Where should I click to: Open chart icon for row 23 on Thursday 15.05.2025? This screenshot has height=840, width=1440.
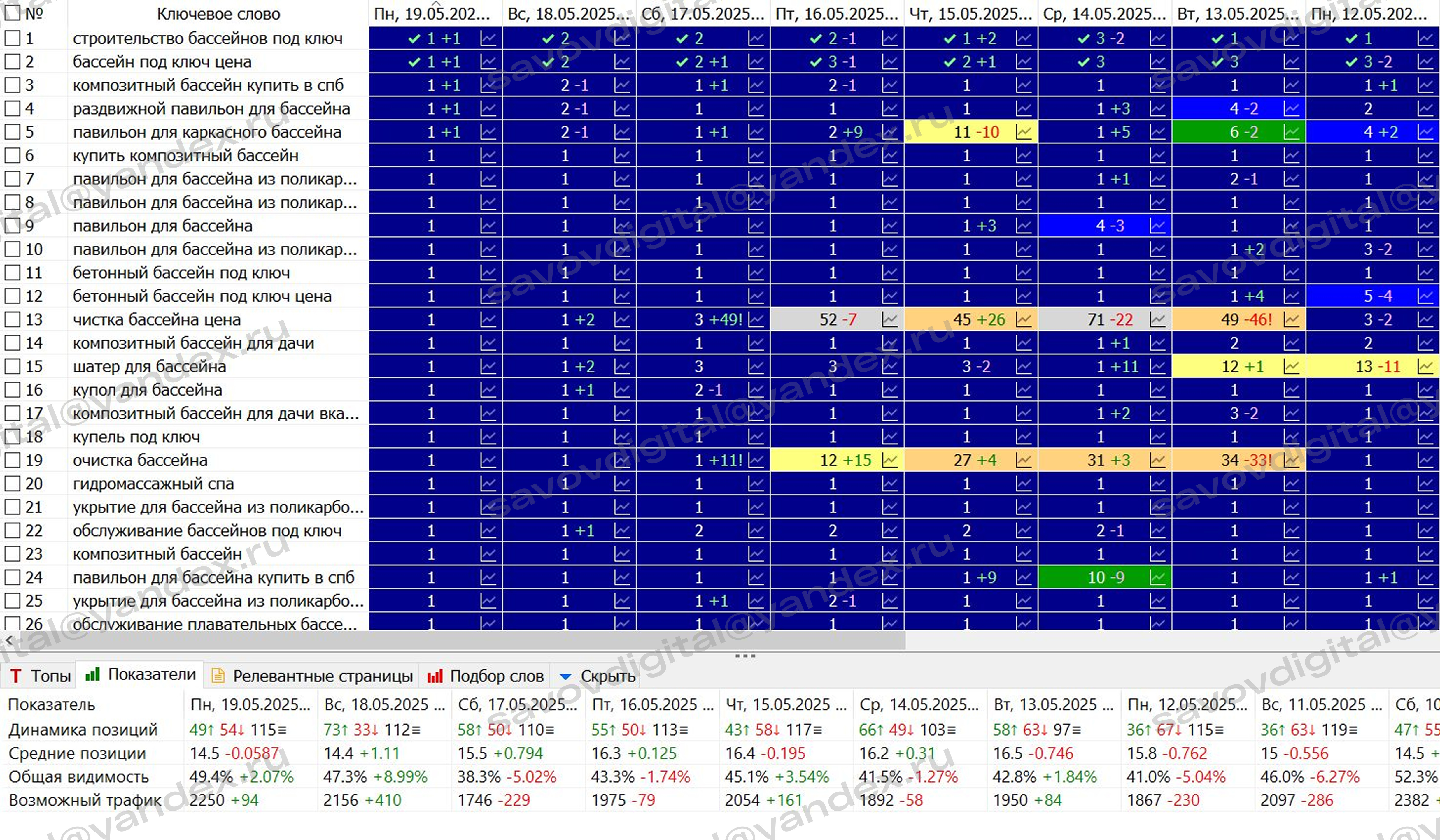(x=1024, y=554)
